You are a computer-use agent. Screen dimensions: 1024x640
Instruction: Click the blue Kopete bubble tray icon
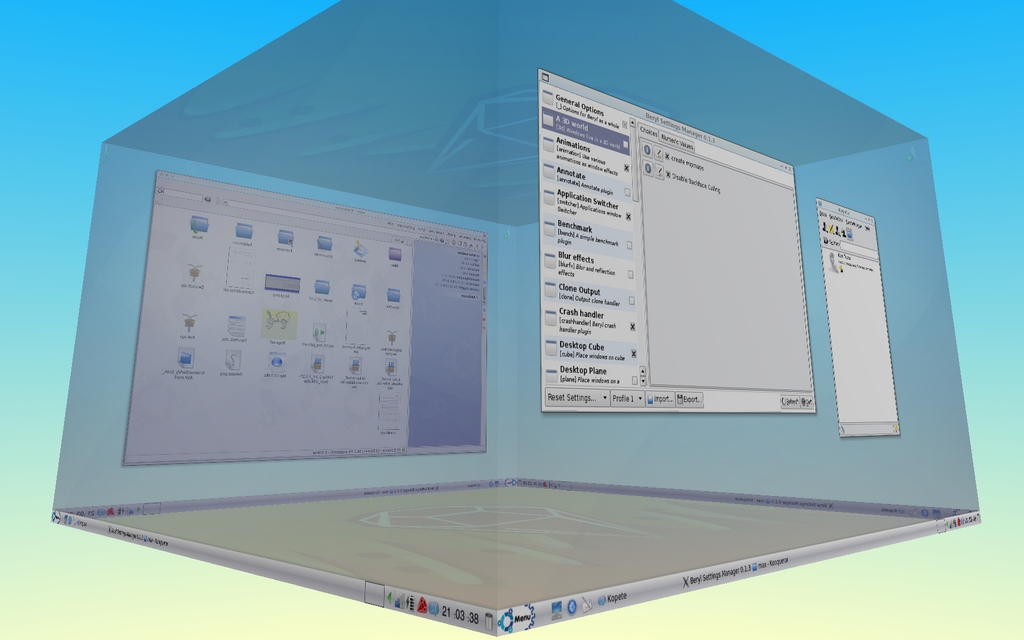pyautogui.click(x=434, y=608)
